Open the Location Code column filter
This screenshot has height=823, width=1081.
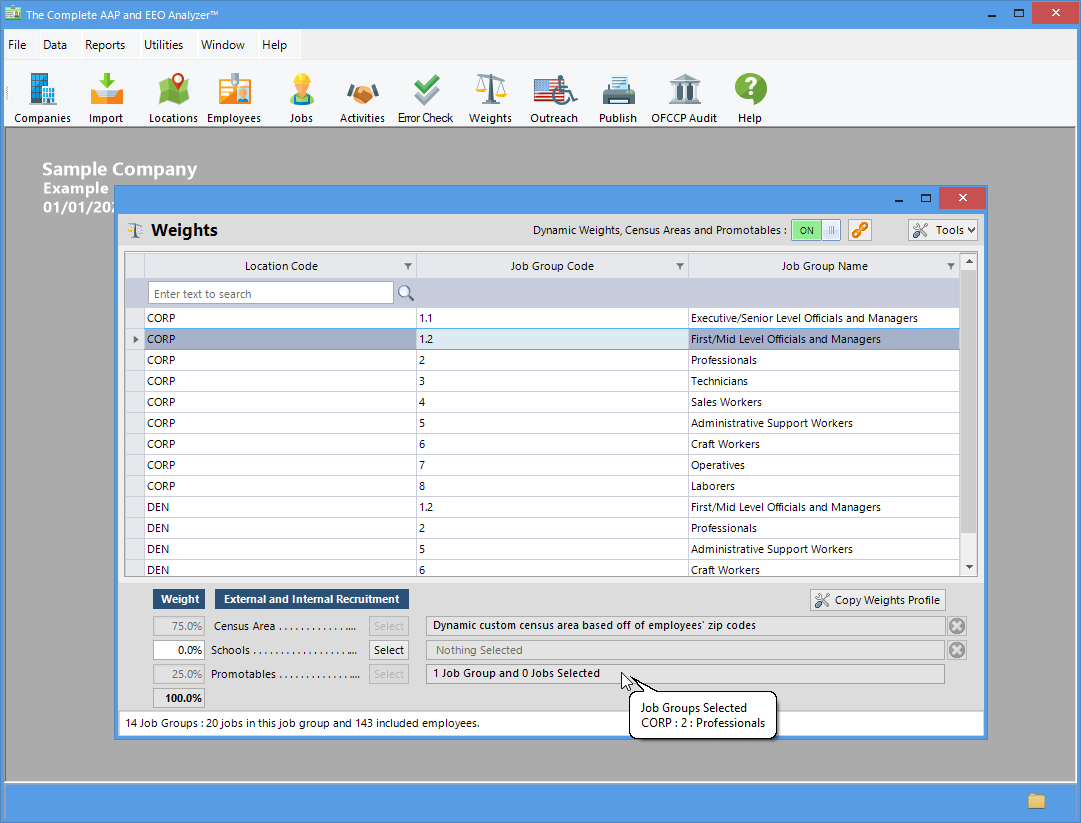click(x=408, y=266)
